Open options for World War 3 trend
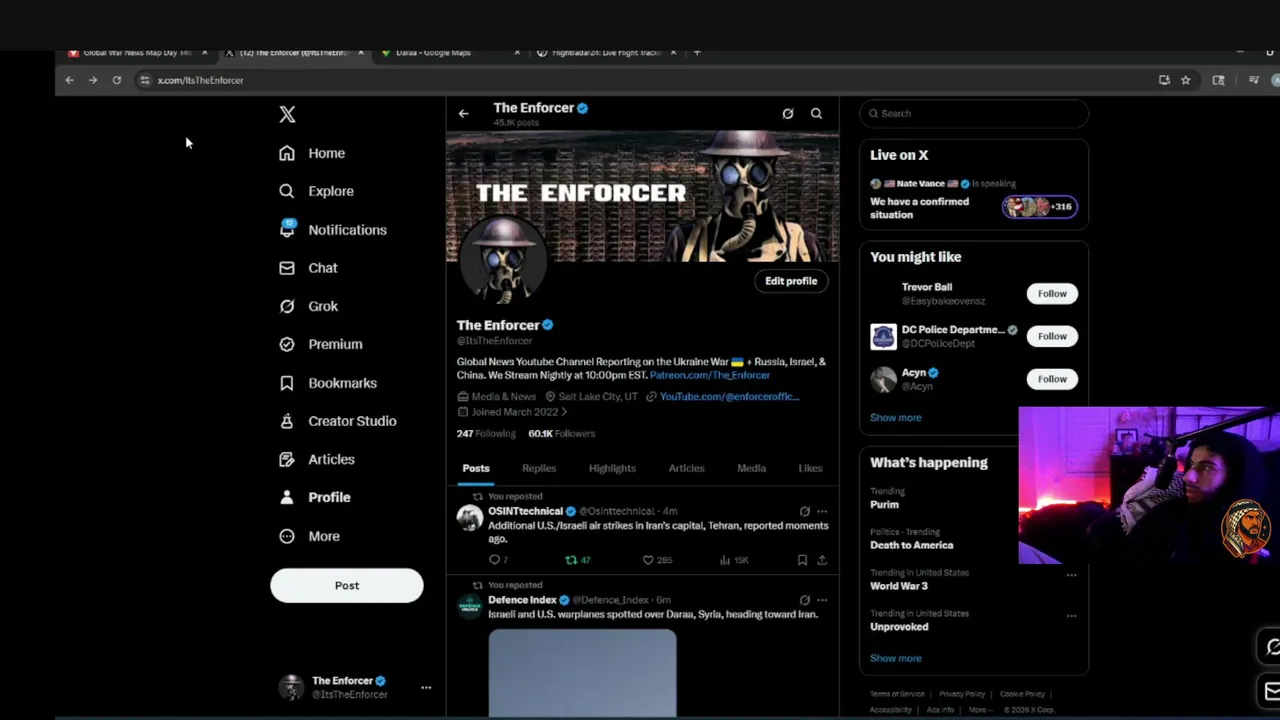The width and height of the screenshot is (1280, 720). [1071, 575]
